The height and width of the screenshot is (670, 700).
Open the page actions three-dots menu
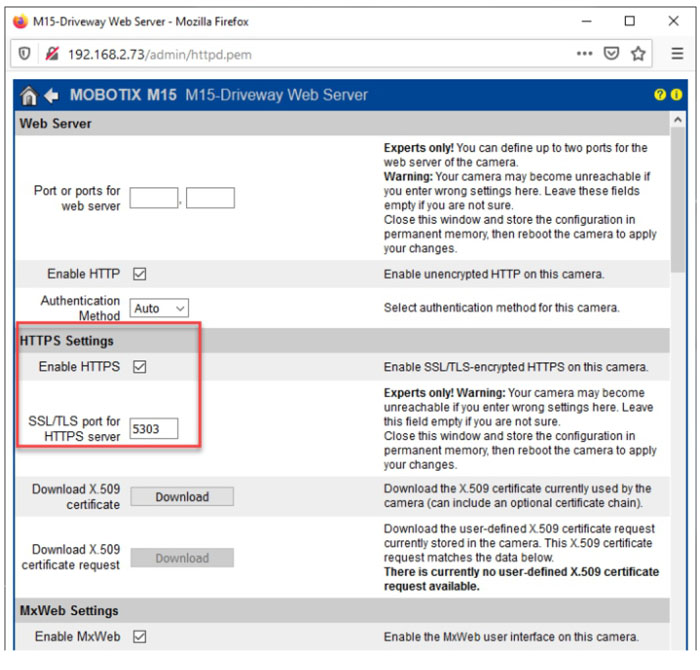[584, 54]
